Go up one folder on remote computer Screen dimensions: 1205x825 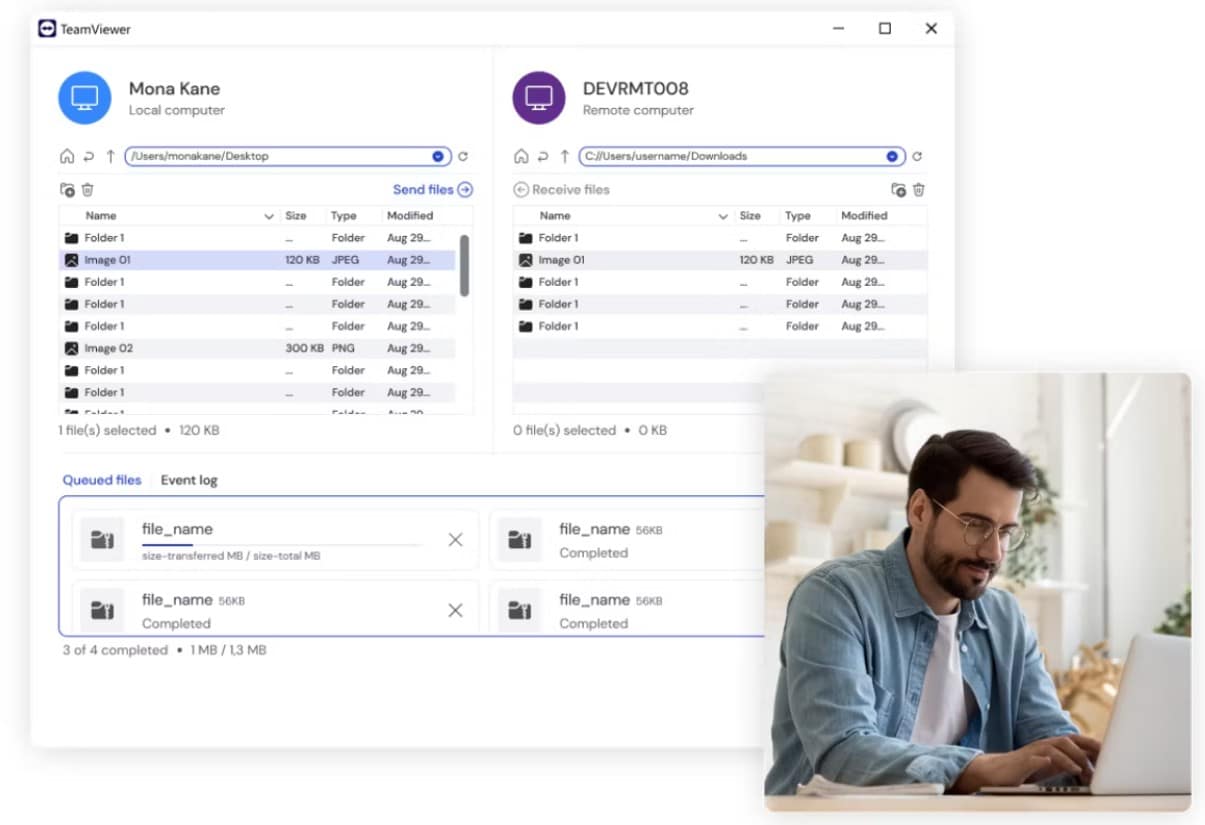click(565, 156)
